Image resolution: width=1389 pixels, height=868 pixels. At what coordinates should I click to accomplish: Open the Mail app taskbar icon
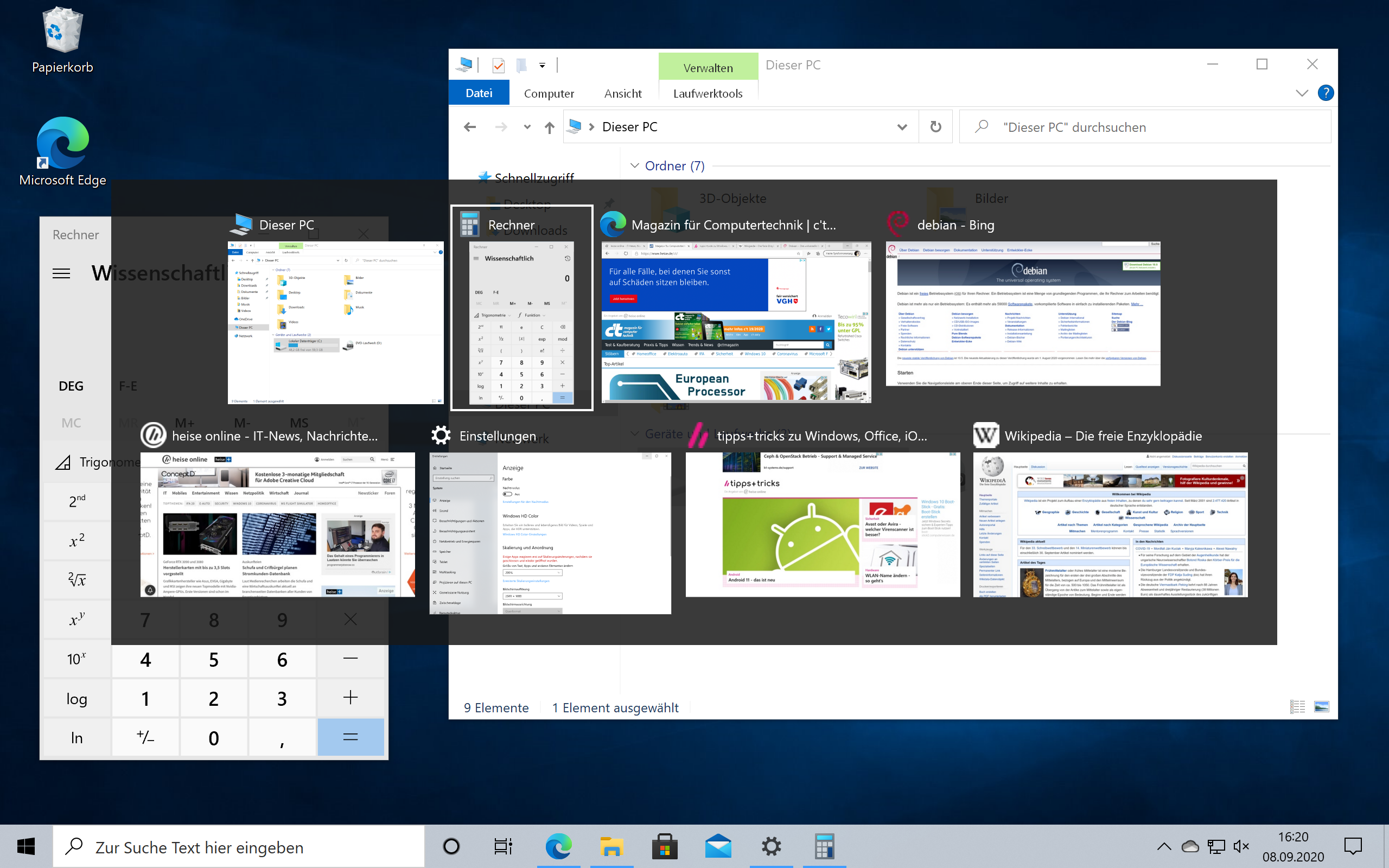click(x=718, y=846)
